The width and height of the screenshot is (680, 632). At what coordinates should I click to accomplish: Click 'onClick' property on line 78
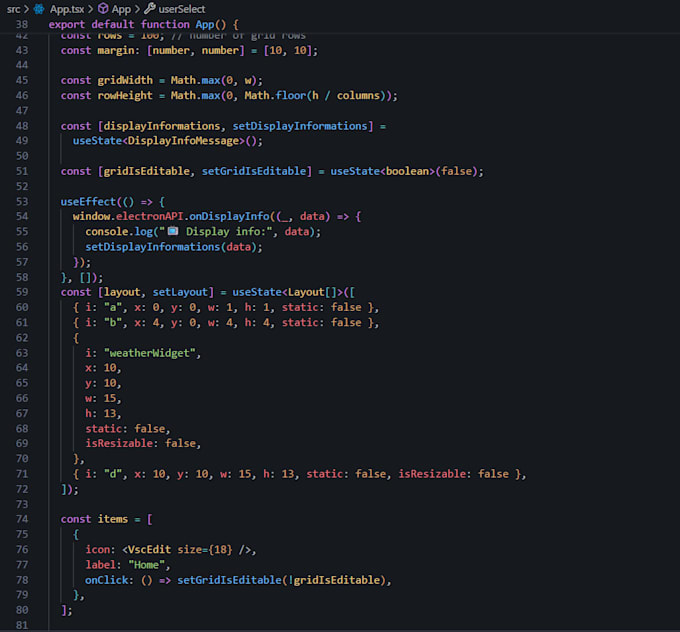[106, 580]
